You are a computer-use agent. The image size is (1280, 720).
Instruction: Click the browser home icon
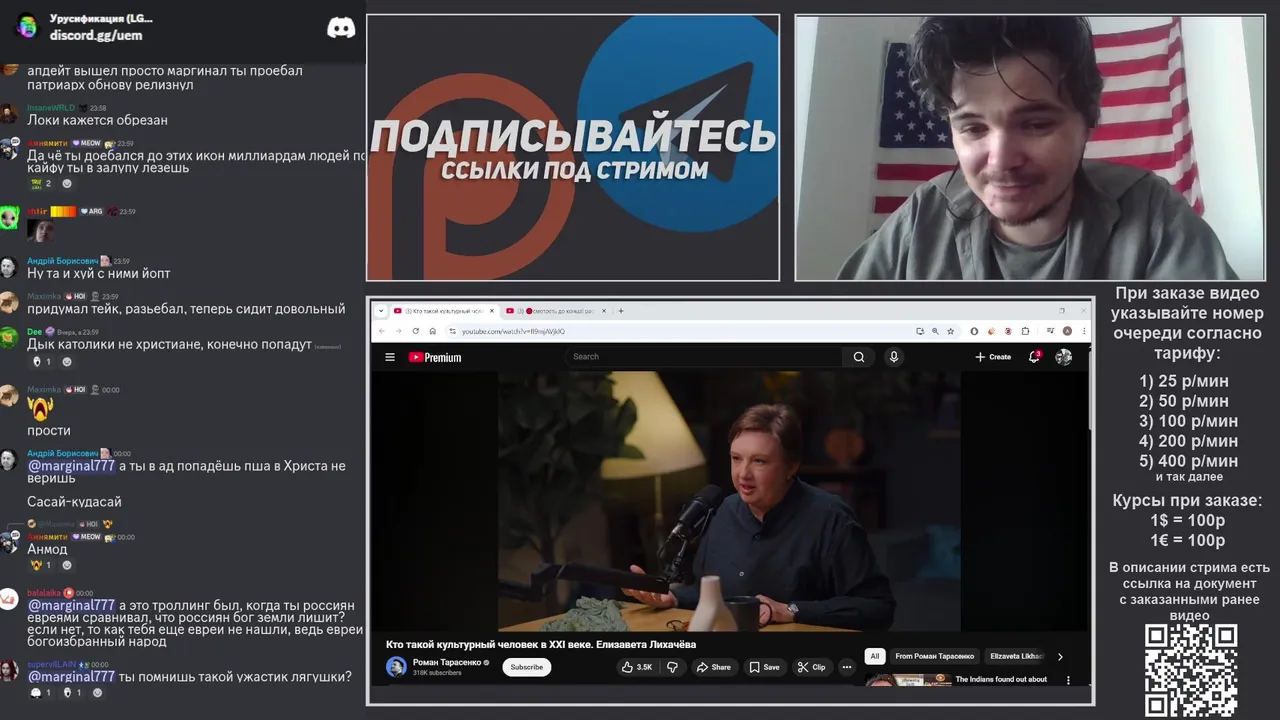coord(432,331)
